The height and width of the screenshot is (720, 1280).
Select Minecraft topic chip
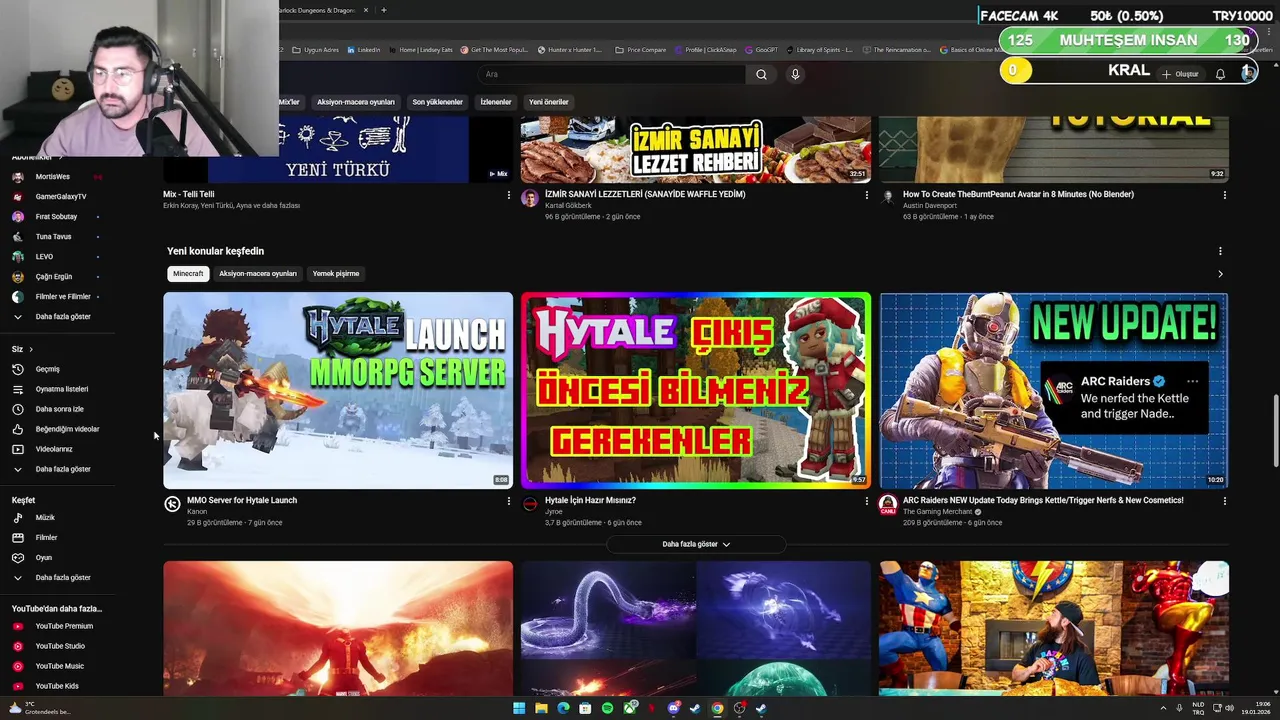188,274
